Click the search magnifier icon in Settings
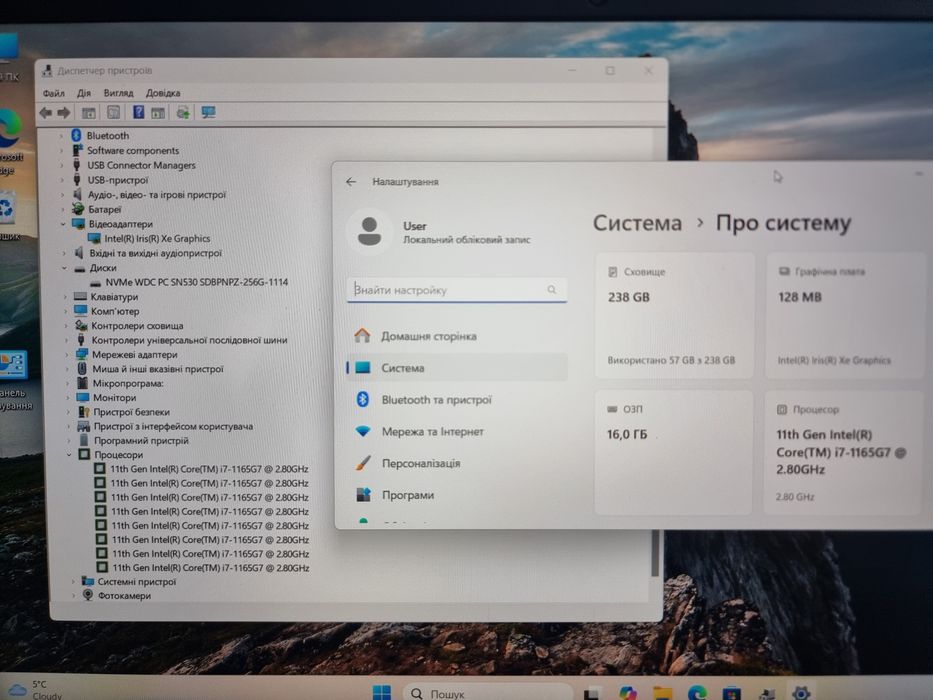Screen dimensions: 933x700 click(x=552, y=290)
